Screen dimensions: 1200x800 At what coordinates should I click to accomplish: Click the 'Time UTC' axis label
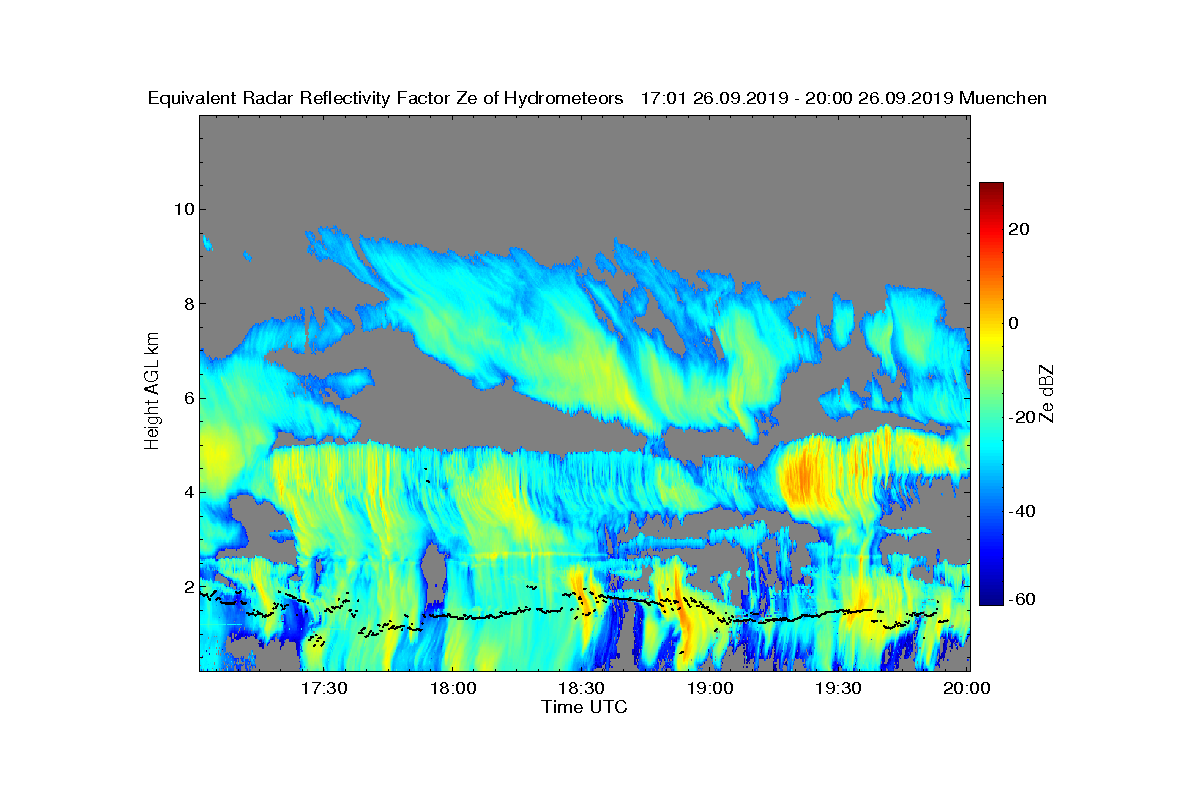click(x=584, y=707)
